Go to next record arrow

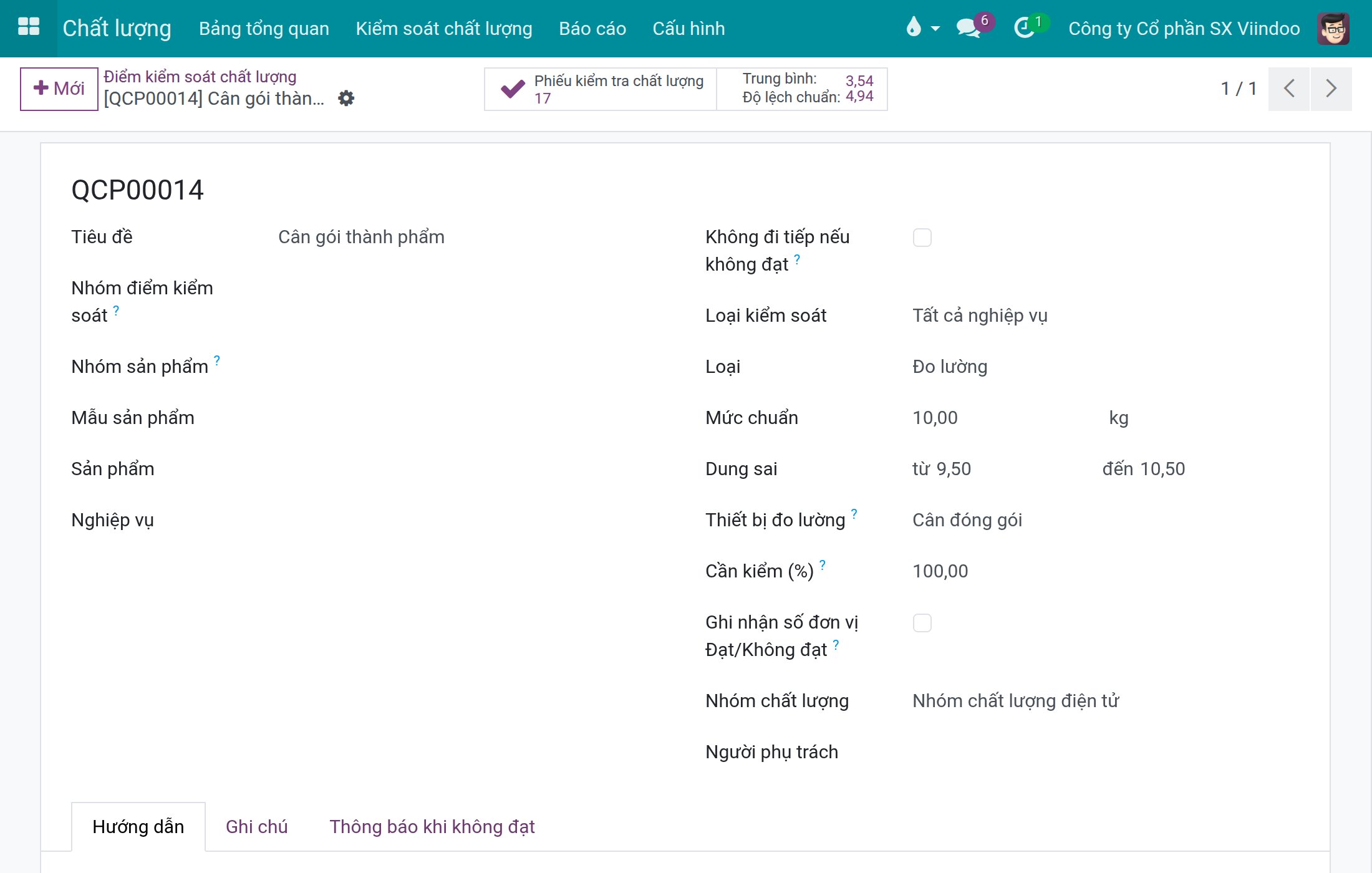[1331, 89]
